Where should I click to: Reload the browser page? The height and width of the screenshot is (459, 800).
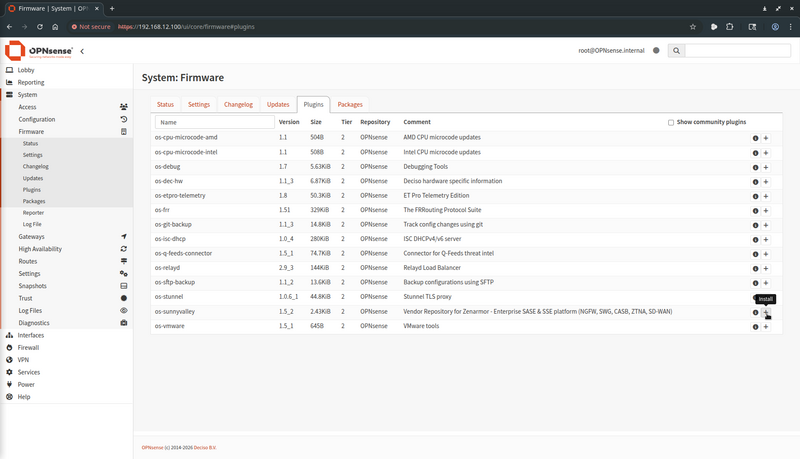point(40,27)
